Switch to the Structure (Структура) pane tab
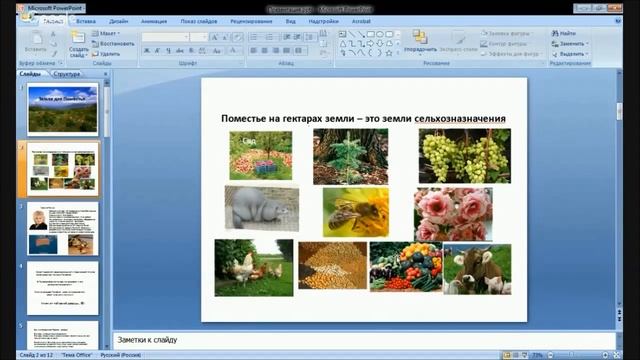The image size is (640, 360). [67, 74]
